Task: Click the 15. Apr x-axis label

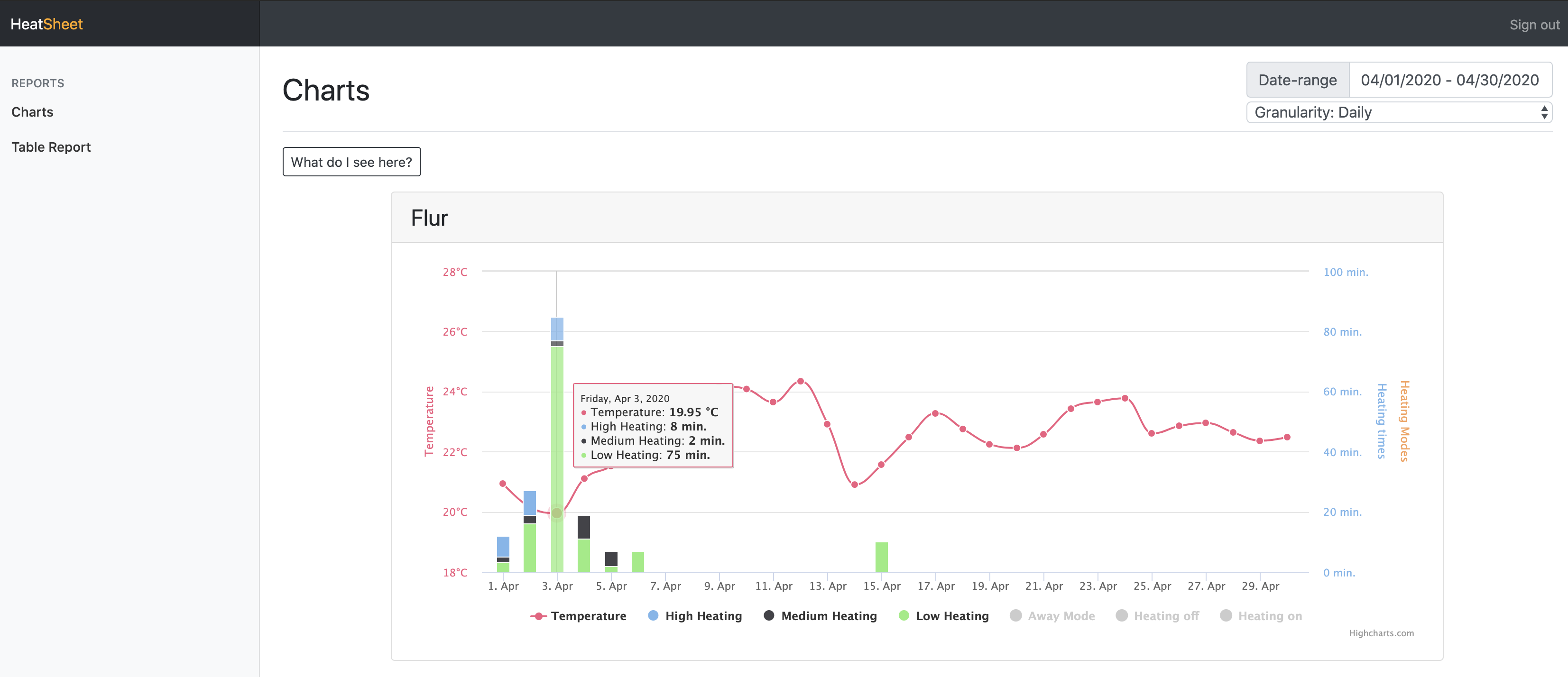Action: [881, 586]
